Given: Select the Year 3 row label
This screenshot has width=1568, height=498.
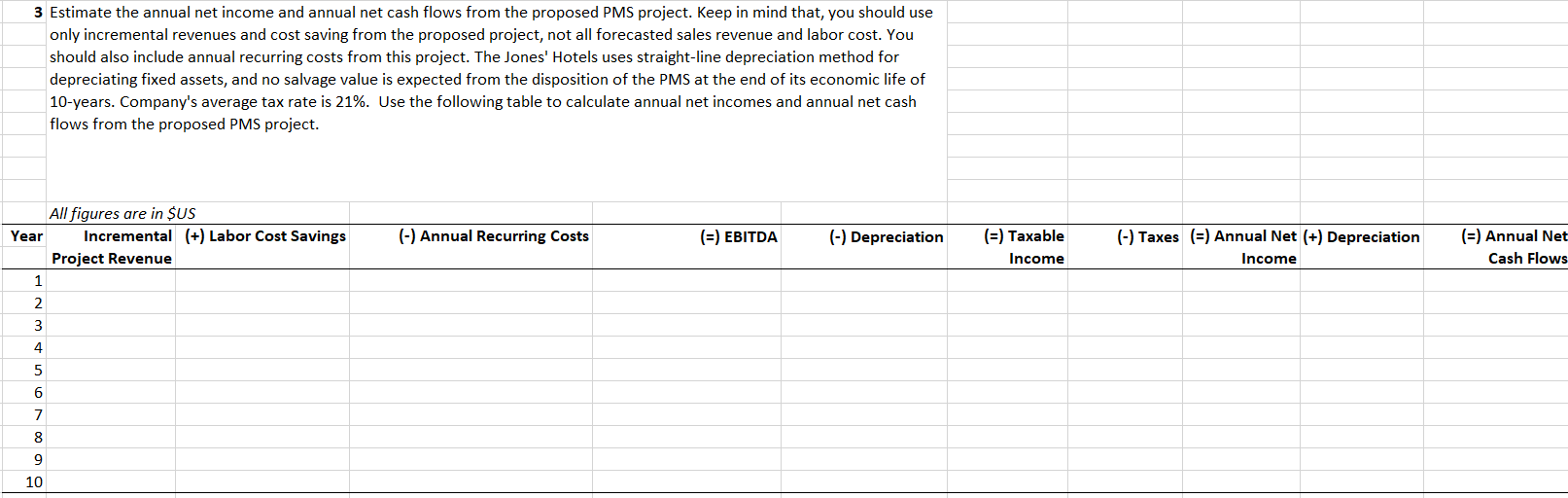Looking at the screenshot, I should 23,326.
